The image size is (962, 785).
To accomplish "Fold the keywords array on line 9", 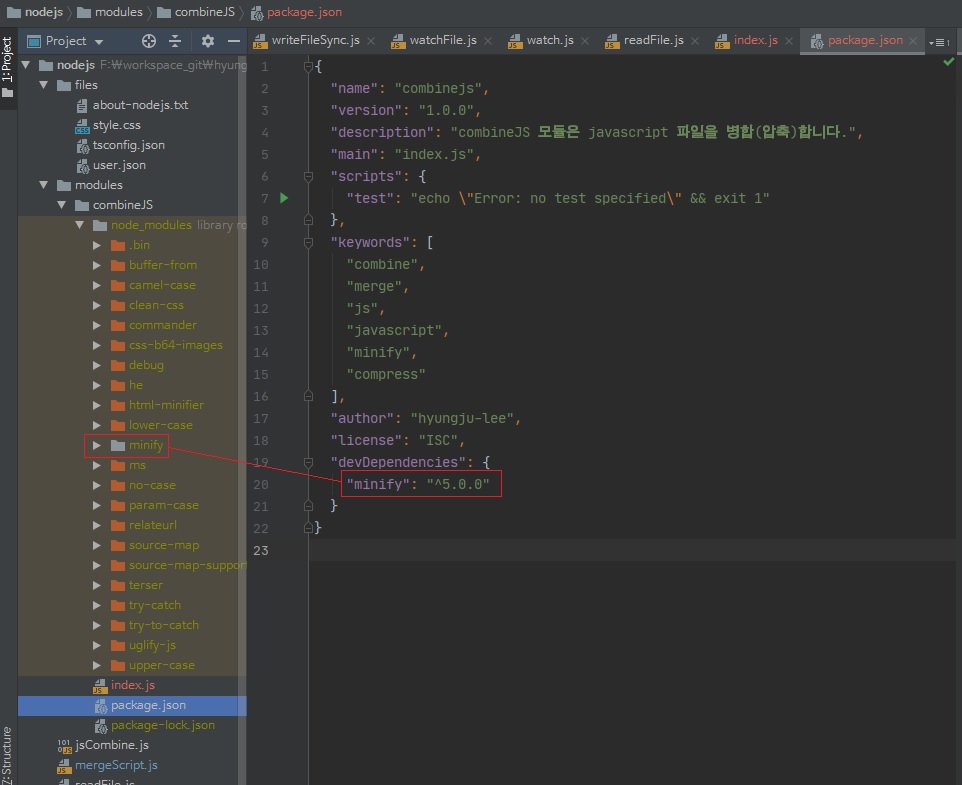I will (x=309, y=242).
